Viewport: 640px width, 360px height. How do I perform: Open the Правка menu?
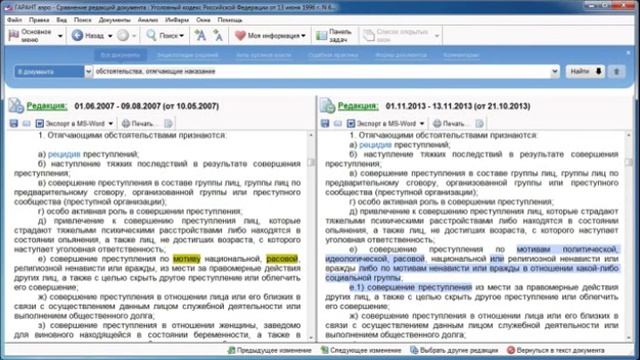click(x=39, y=20)
